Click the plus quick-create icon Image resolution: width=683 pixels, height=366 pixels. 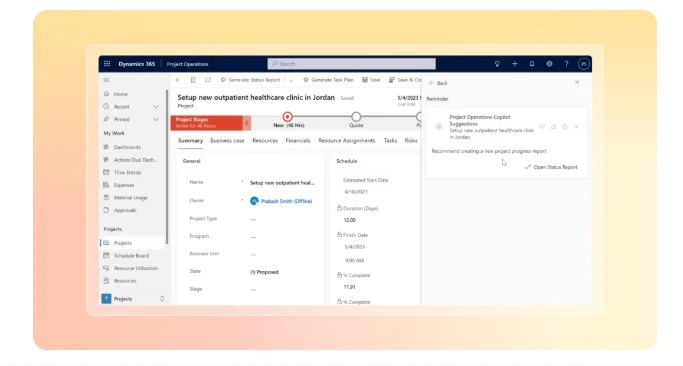[514, 64]
